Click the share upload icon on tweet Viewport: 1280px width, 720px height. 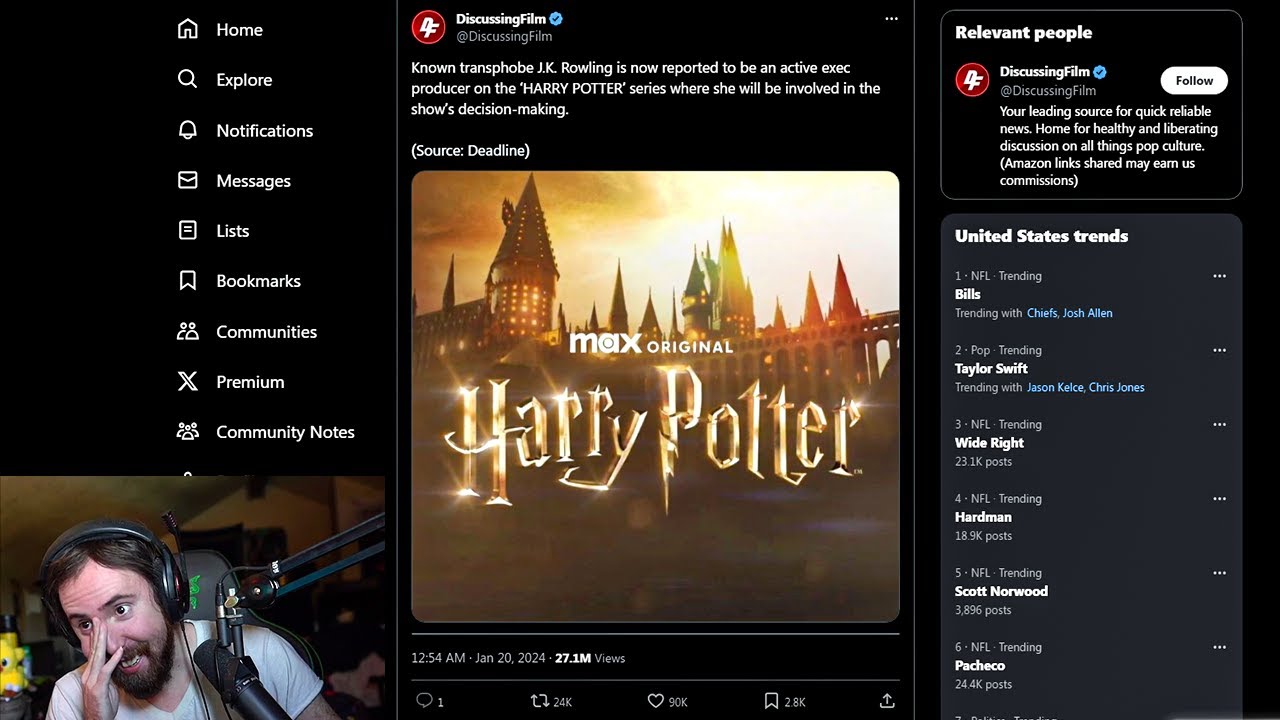point(886,701)
